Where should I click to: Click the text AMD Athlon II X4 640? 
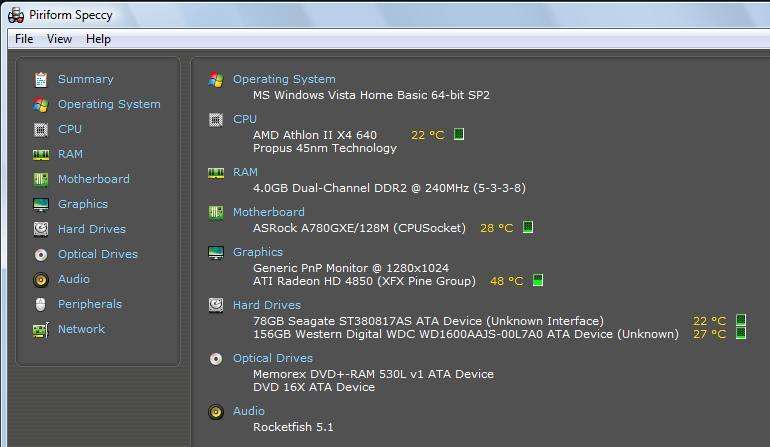tap(315, 135)
